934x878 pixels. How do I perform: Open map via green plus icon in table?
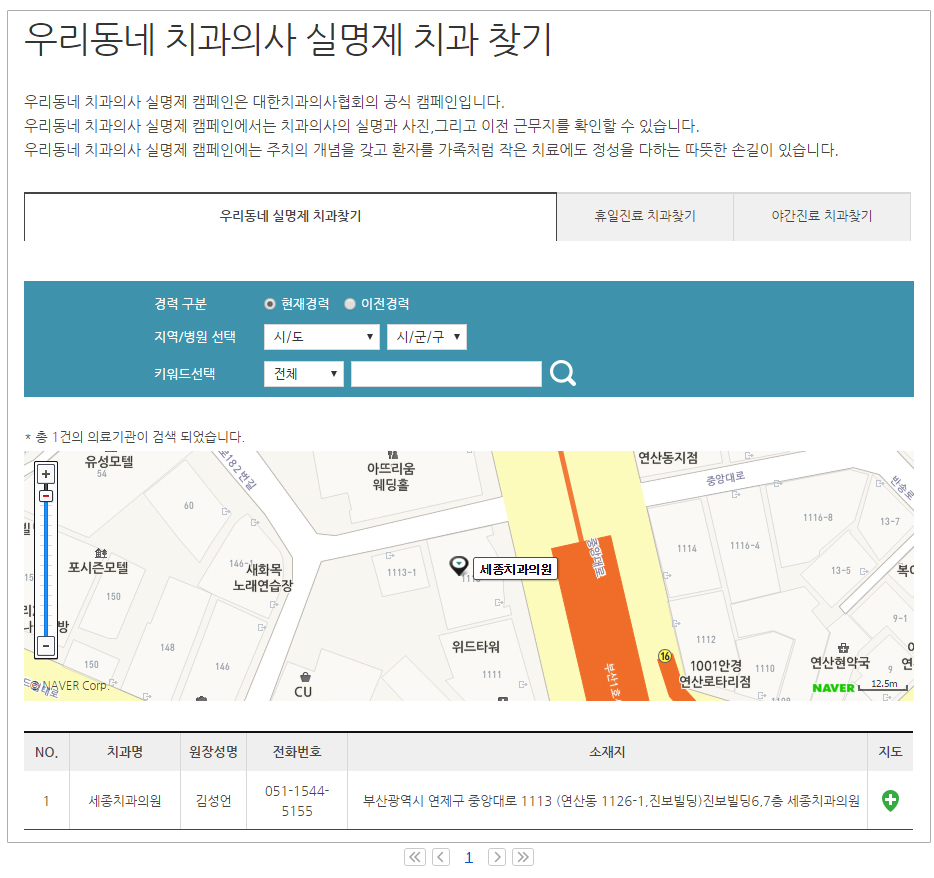[x=890, y=800]
